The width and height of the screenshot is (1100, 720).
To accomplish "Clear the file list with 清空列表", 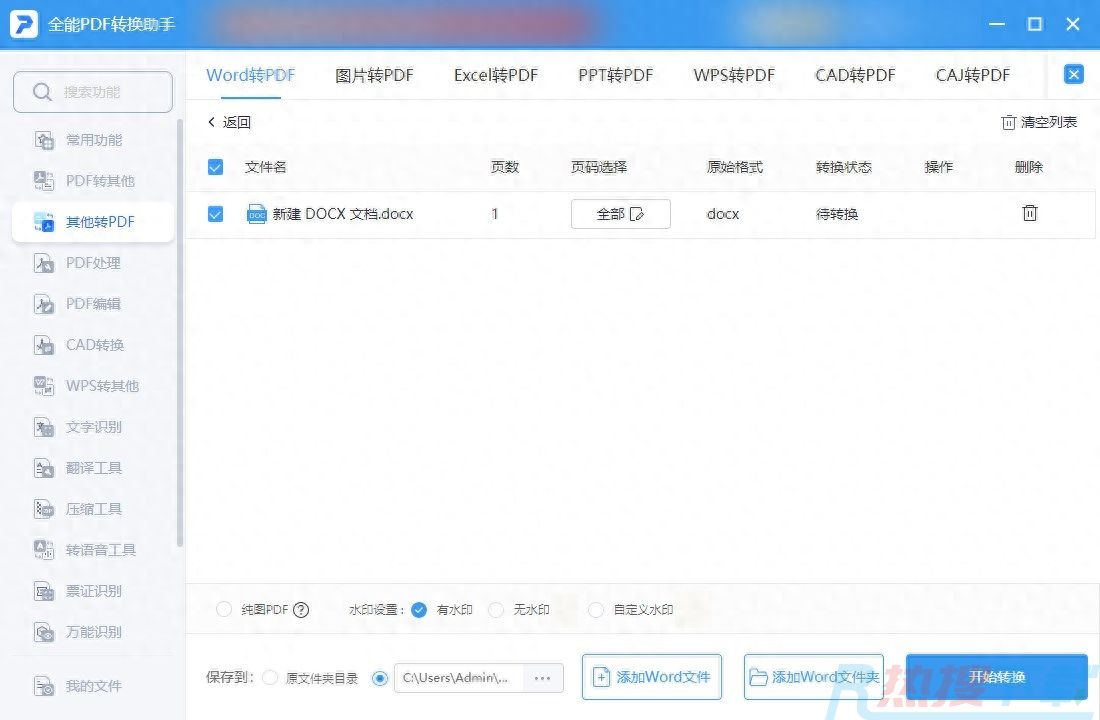I will coord(1039,121).
